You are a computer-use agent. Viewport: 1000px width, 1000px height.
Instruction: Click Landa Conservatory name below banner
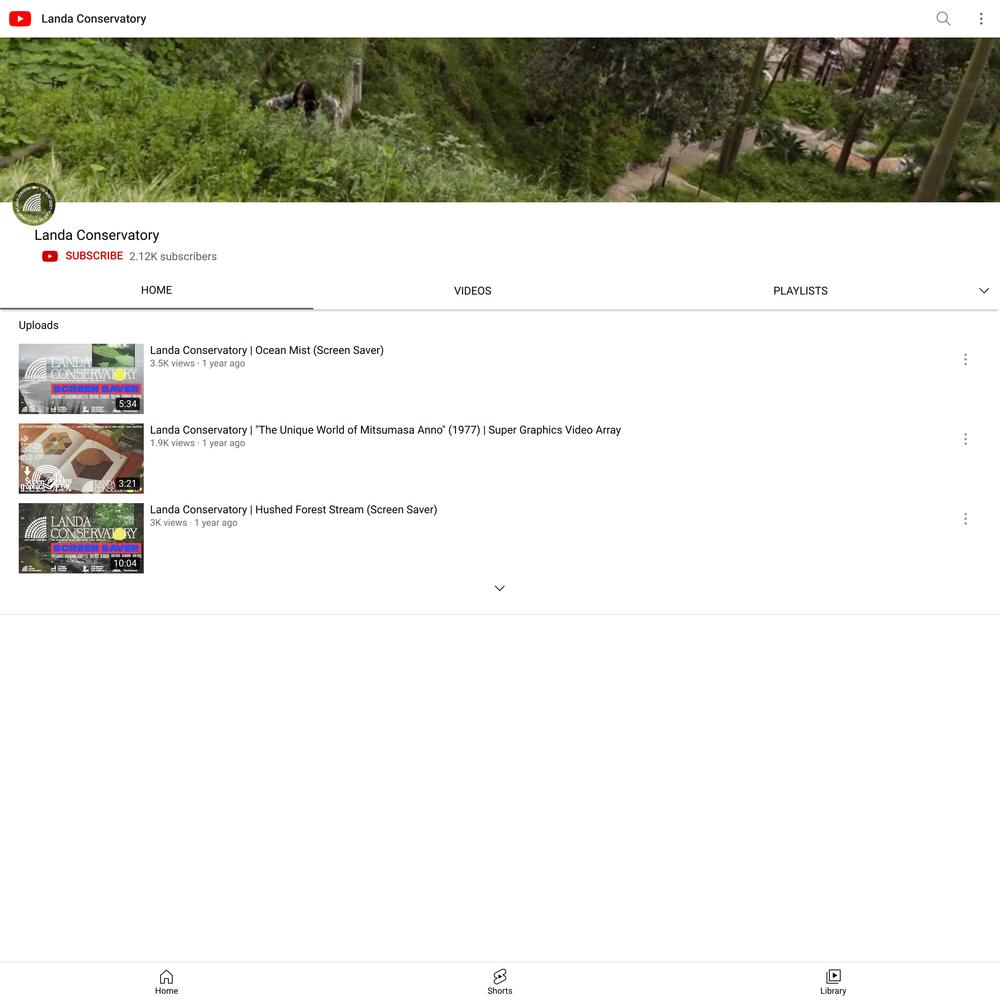(x=97, y=235)
